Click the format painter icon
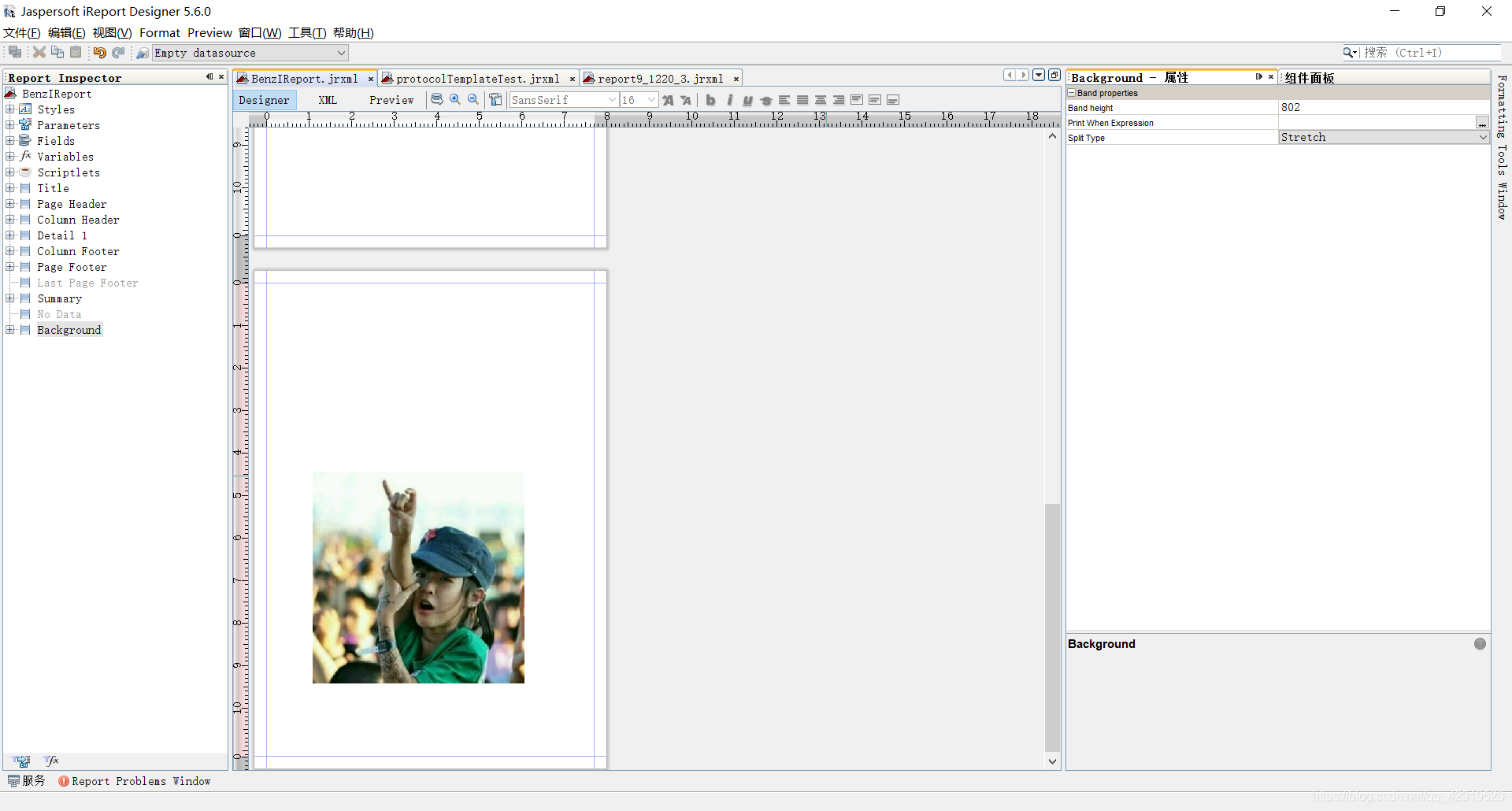The width and height of the screenshot is (1512, 811). [x=495, y=99]
